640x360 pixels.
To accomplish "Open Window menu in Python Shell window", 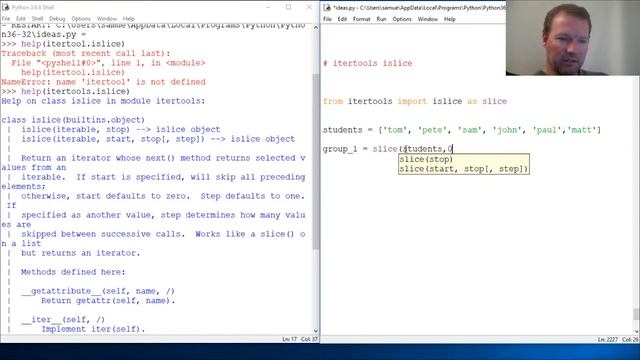I will [x=107, y=19].
